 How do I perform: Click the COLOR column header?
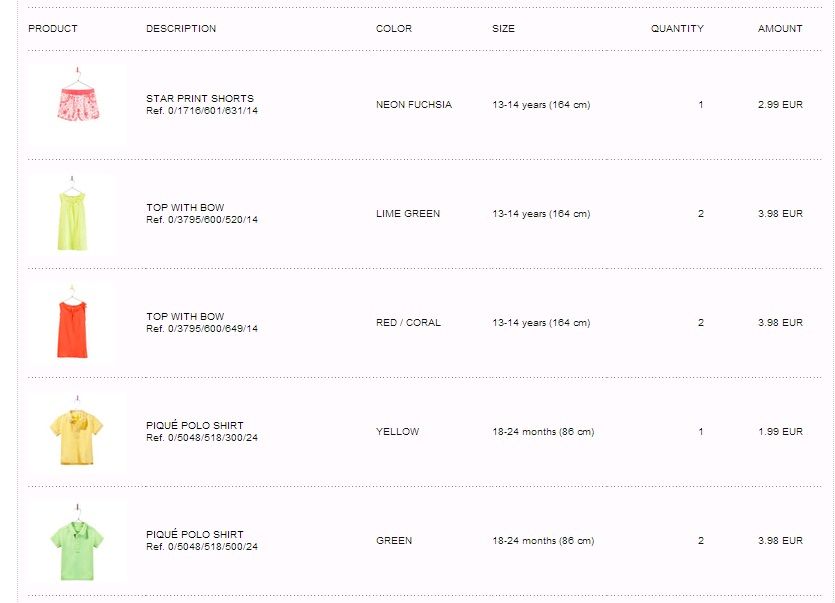pyautogui.click(x=394, y=29)
